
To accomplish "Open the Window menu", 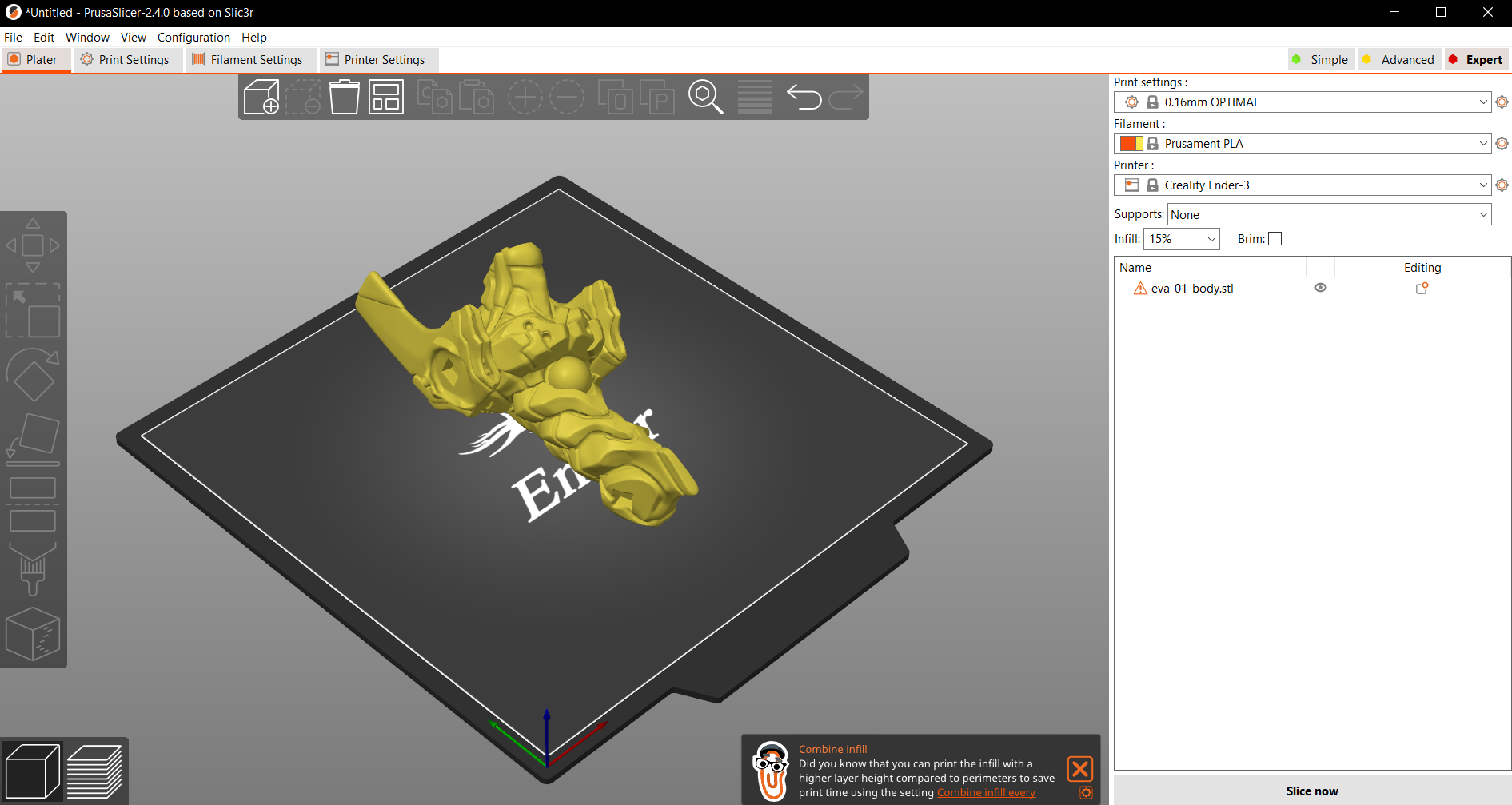I will point(87,38).
